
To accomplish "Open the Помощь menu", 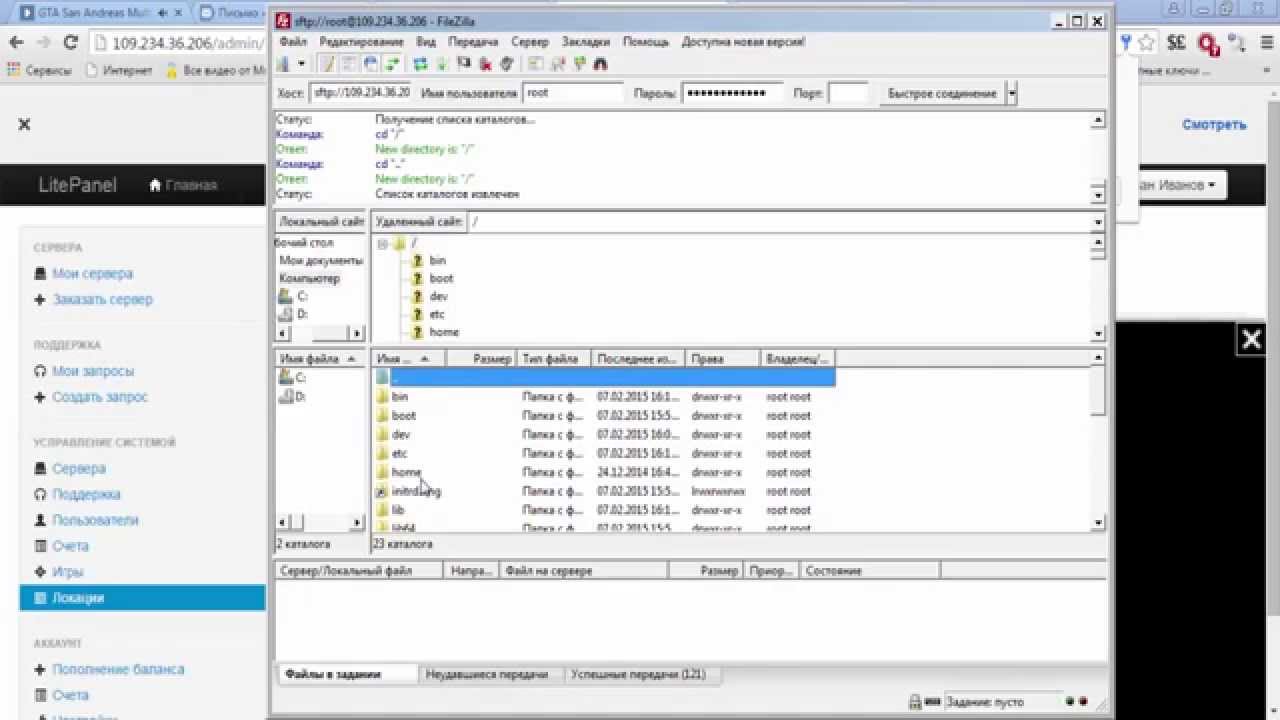I will (646, 42).
